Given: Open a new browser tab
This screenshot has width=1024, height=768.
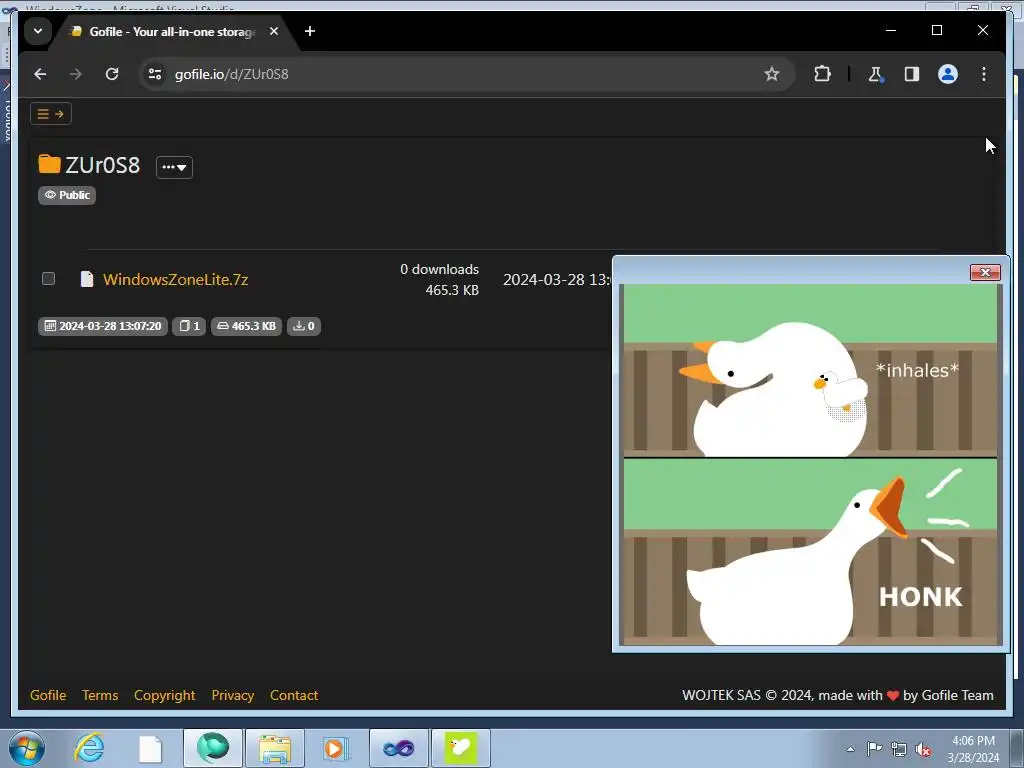Looking at the screenshot, I should tap(310, 31).
